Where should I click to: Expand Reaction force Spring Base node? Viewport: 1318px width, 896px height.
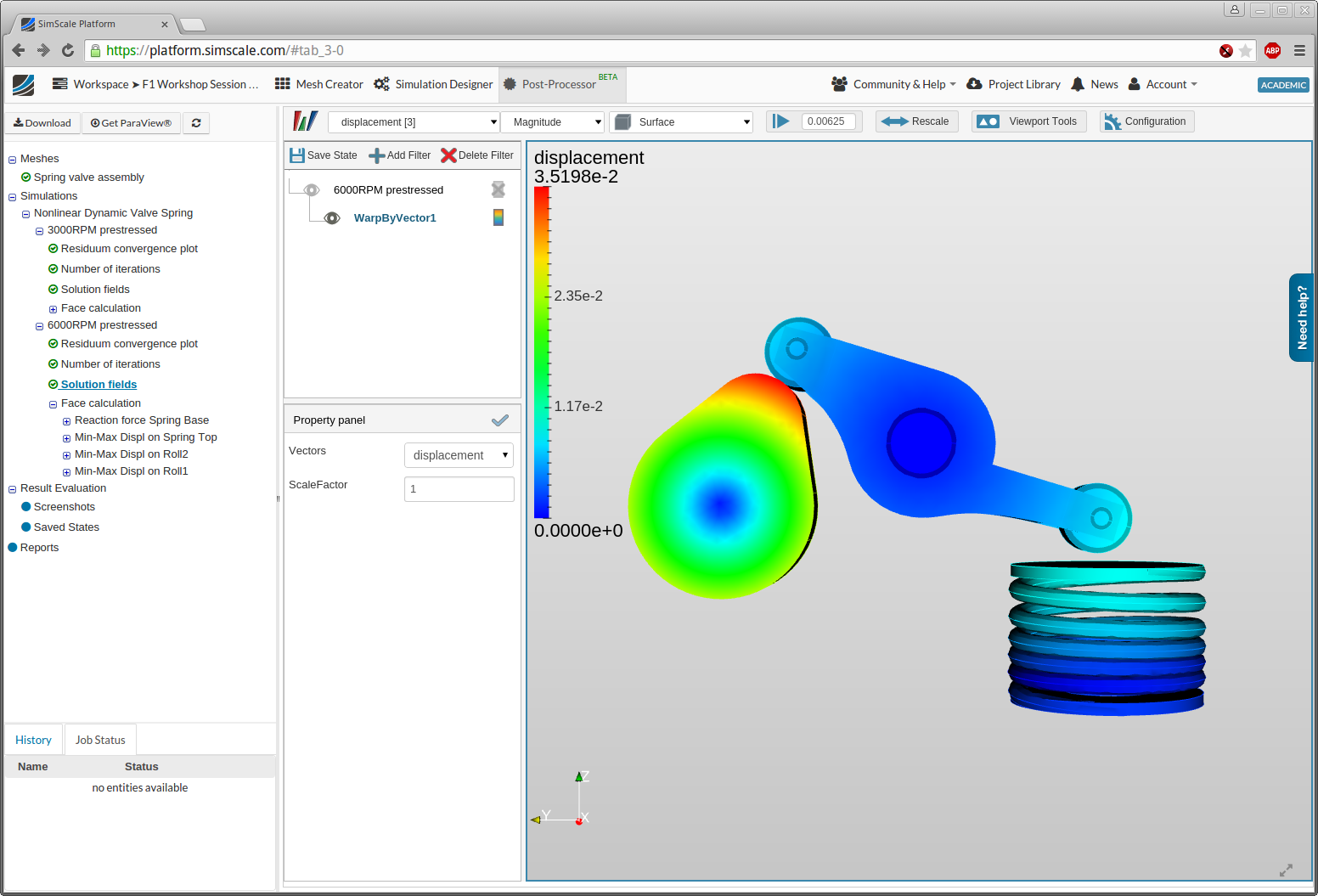tap(66, 421)
